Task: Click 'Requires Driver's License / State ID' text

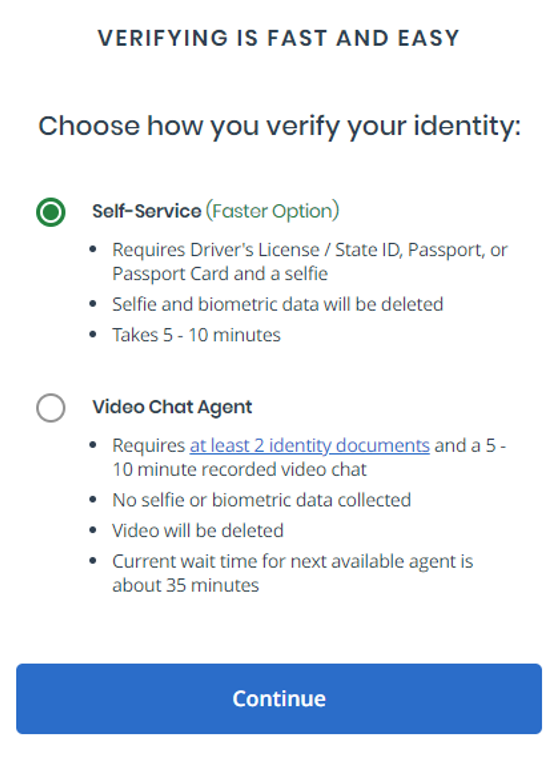Action: point(257,250)
